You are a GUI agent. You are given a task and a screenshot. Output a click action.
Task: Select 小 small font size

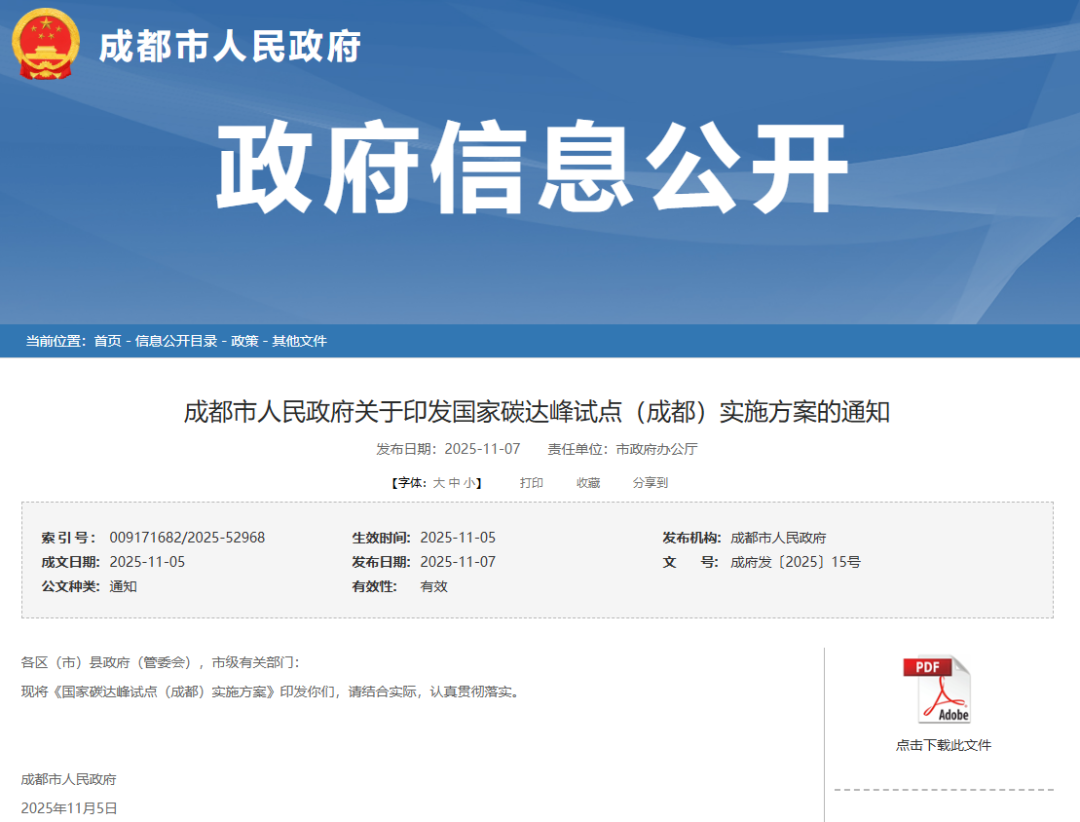[469, 482]
